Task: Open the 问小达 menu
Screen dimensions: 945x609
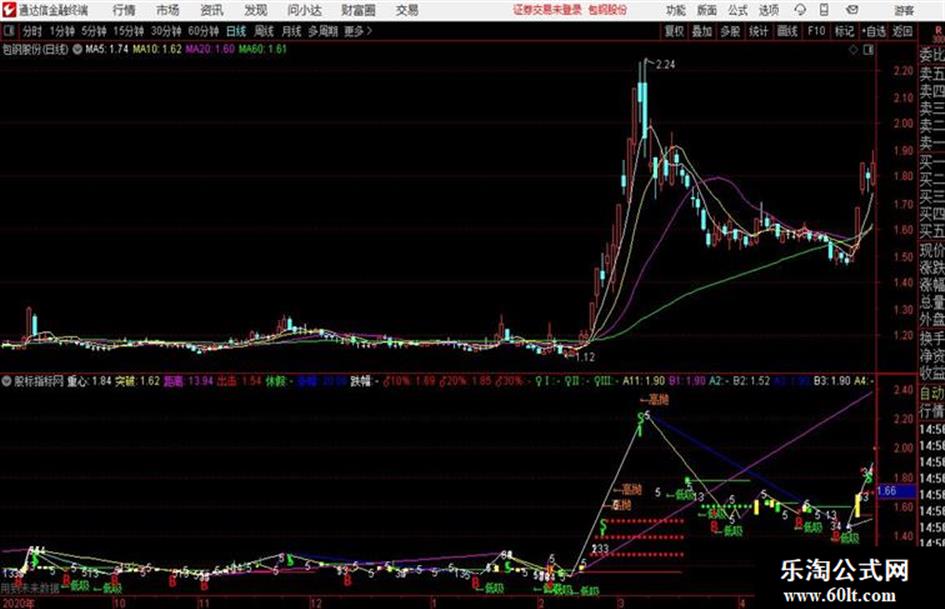Action: pyautogui.click(x=304, y=10)
